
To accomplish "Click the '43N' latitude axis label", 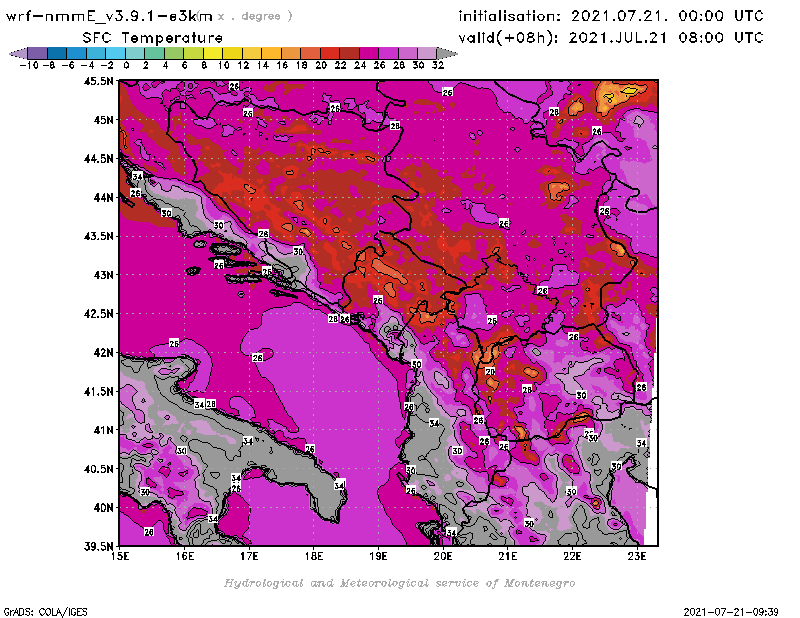I will pos(103,275).
